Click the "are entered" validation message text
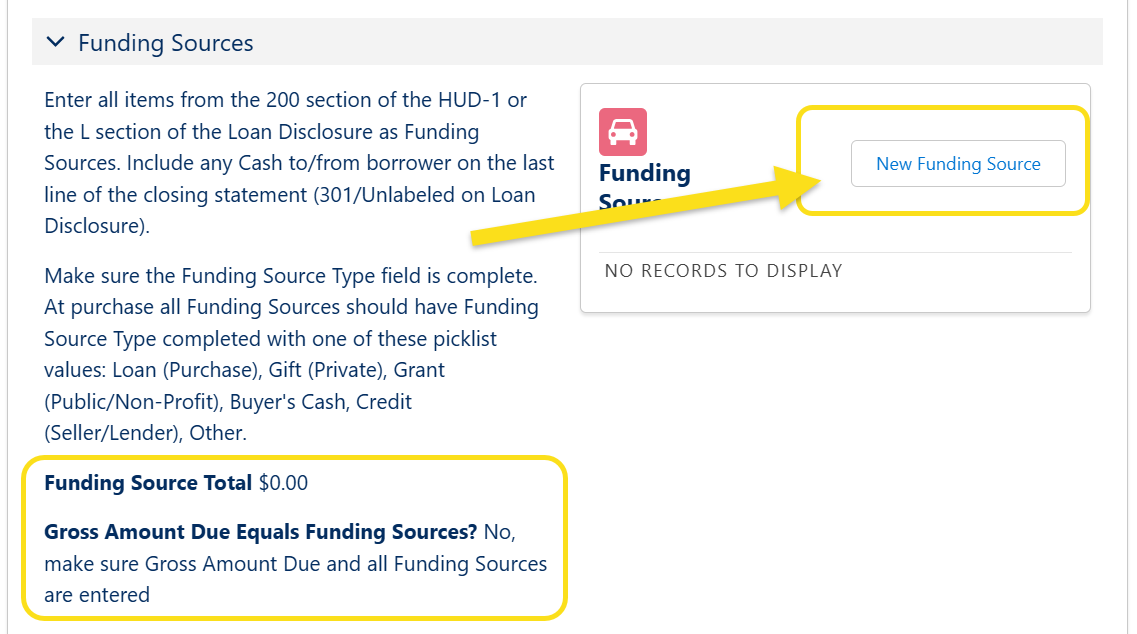The height and width of the screenshot is (634, 1137). coord(97,595)
